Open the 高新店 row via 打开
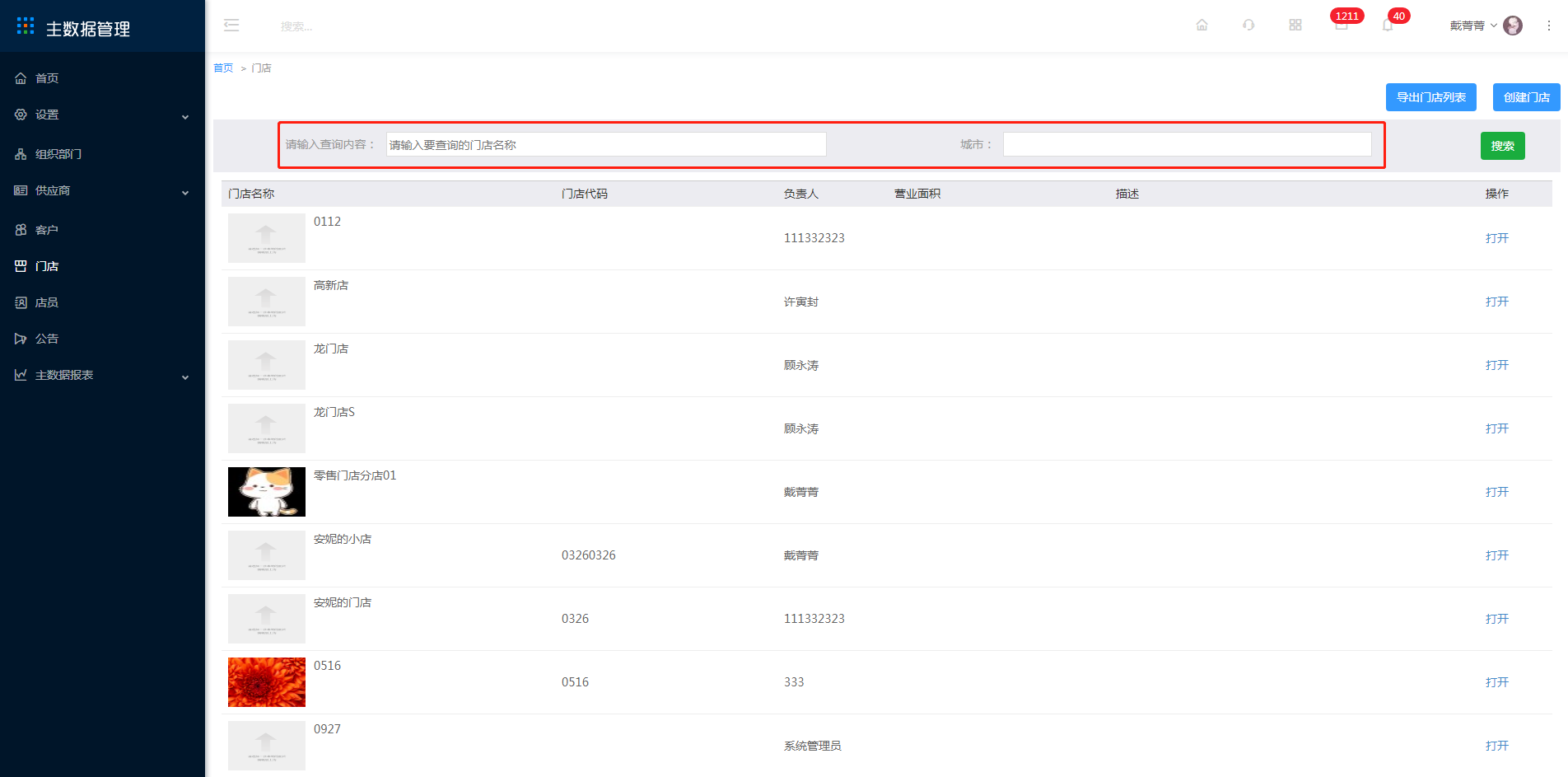Screen dimensions: 1568x777 [1497, 302]
